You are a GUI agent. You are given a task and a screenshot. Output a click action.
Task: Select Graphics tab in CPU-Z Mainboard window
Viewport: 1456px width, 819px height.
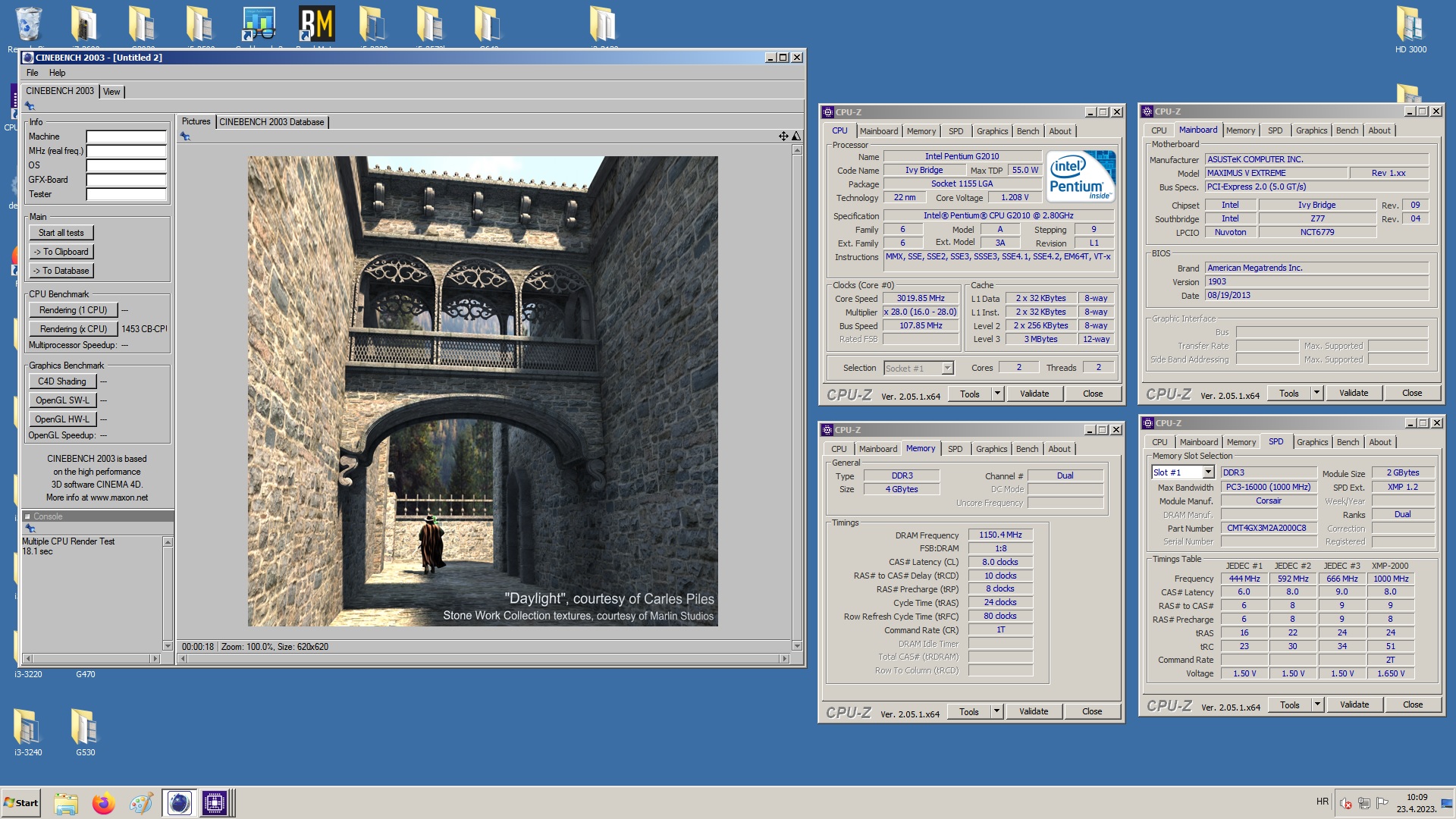[x=1311, y=130]
